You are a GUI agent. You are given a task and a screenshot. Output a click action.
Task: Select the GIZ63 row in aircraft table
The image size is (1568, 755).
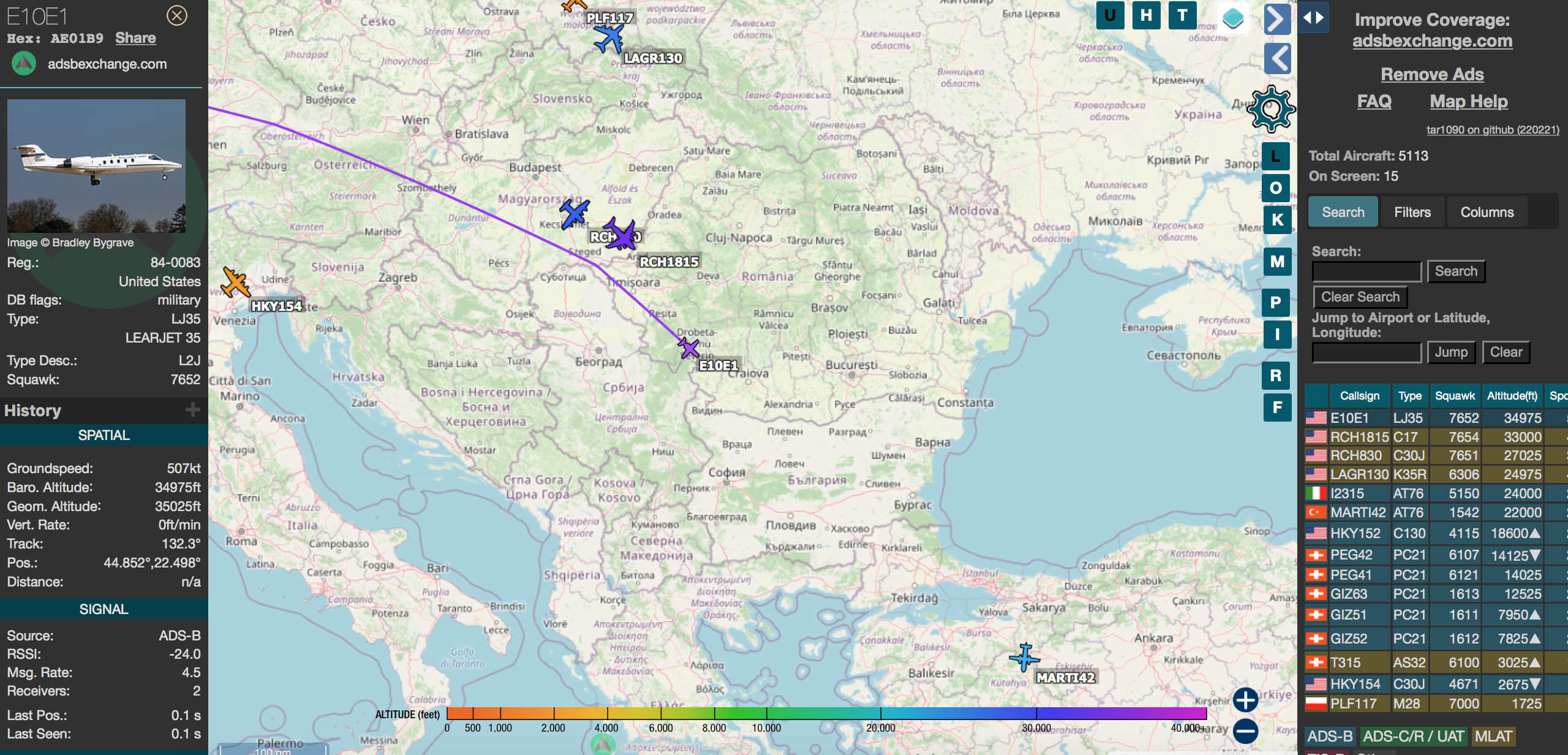(x=1436, y=594)
